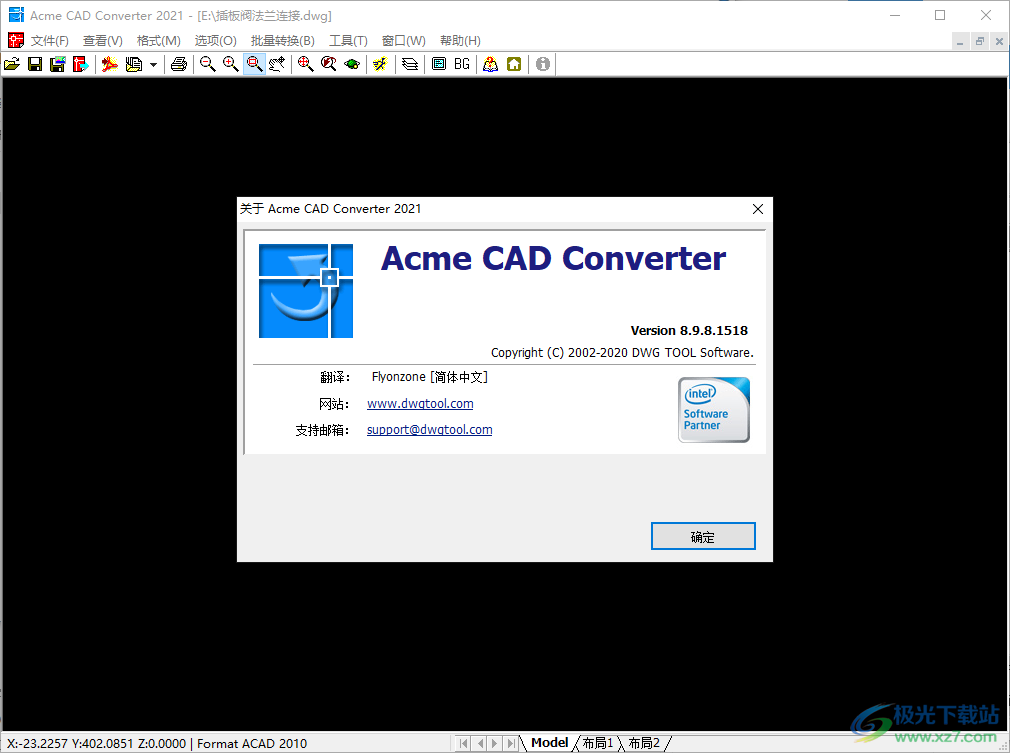The height and width of the screenshot is (753, 1010).
Task: Toggle background color with BG button
Action: point(462,64)
